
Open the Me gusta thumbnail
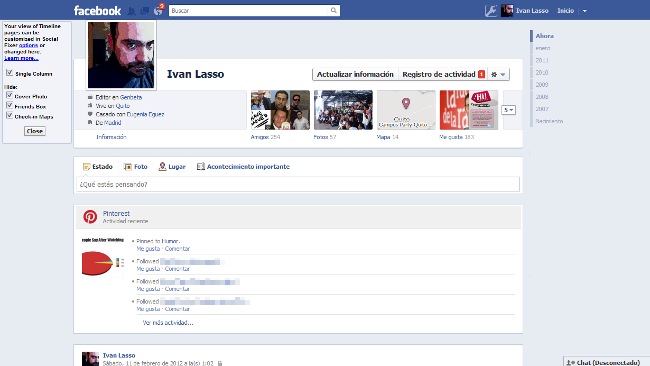[x=469, y=110]
